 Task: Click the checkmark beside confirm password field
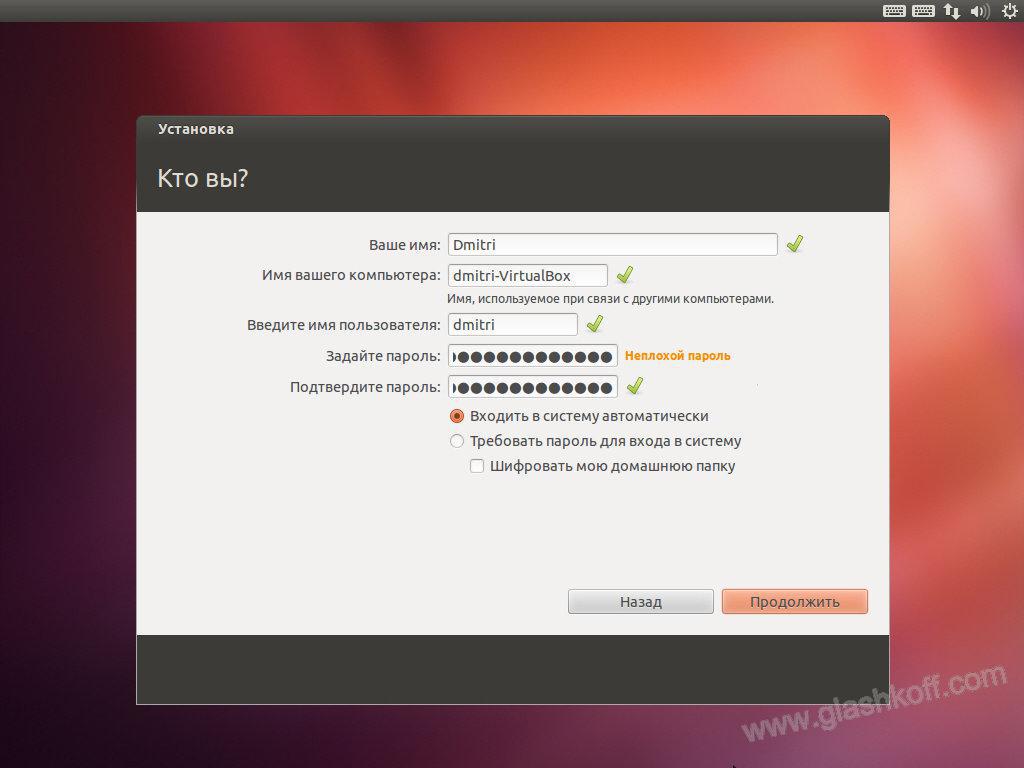pyautogui.click(x=635, y=386)
